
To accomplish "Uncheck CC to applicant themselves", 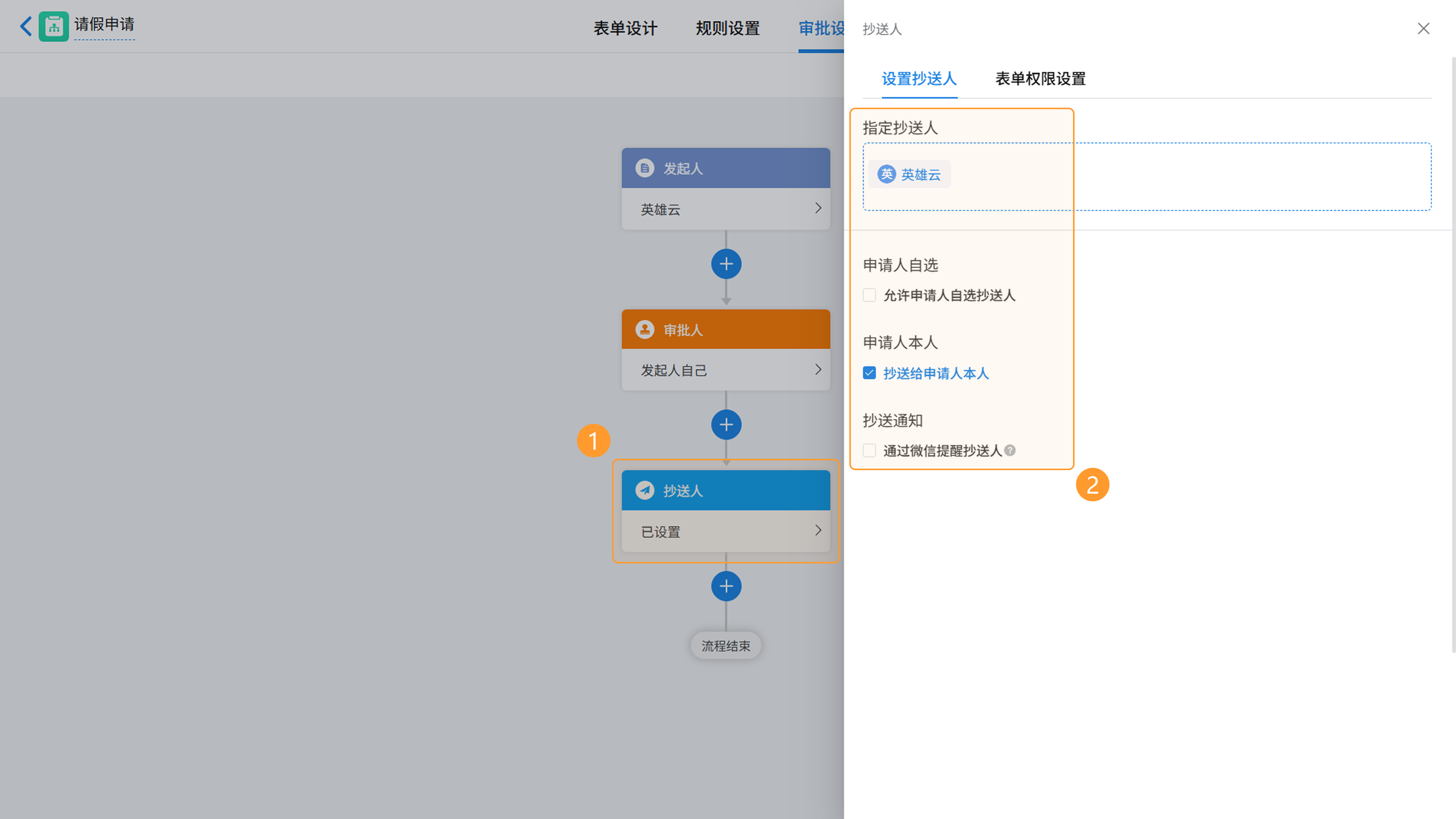I will coord(869,373).
